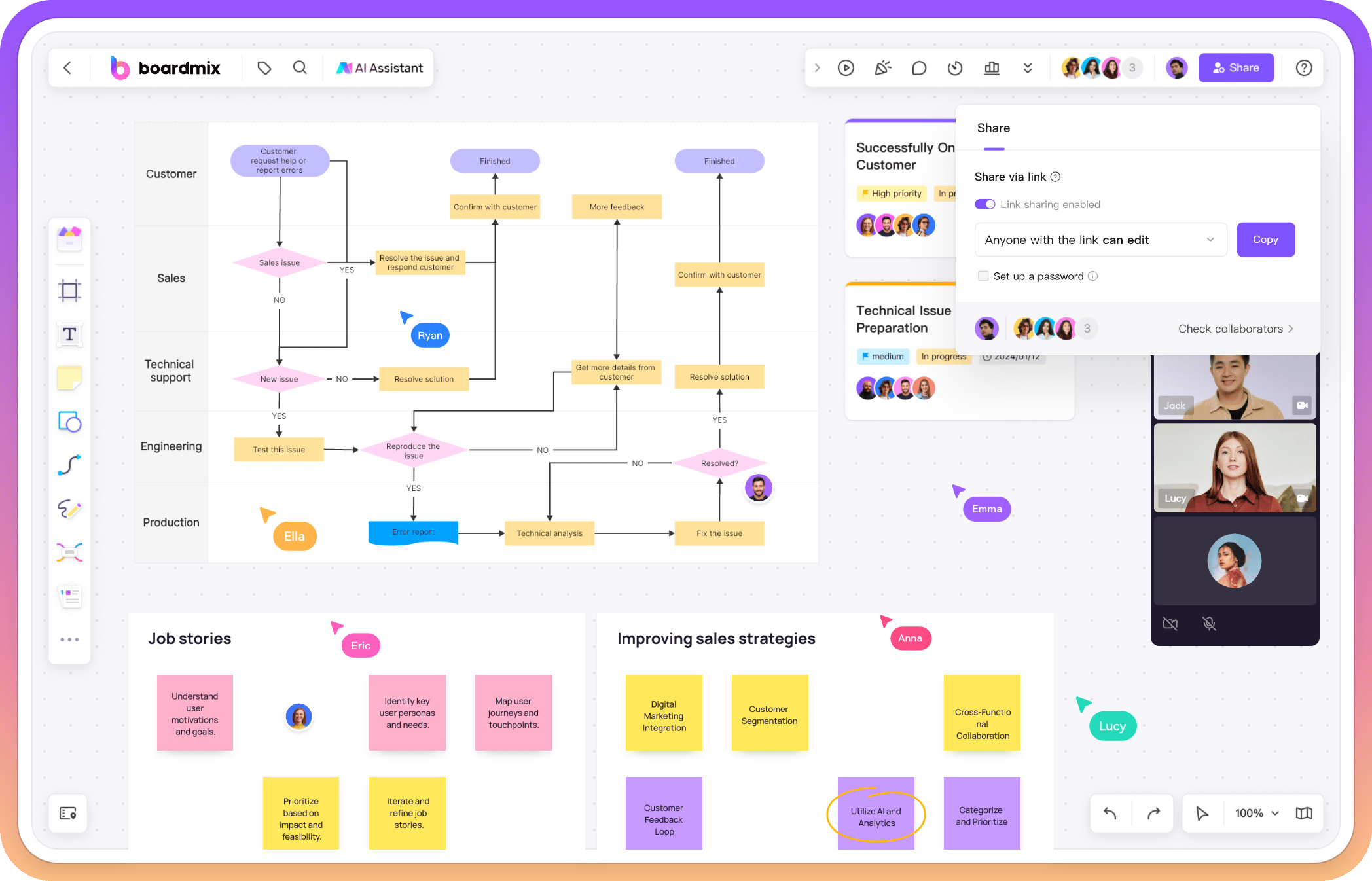Select the pen/draw tool in sidebar

69,508
